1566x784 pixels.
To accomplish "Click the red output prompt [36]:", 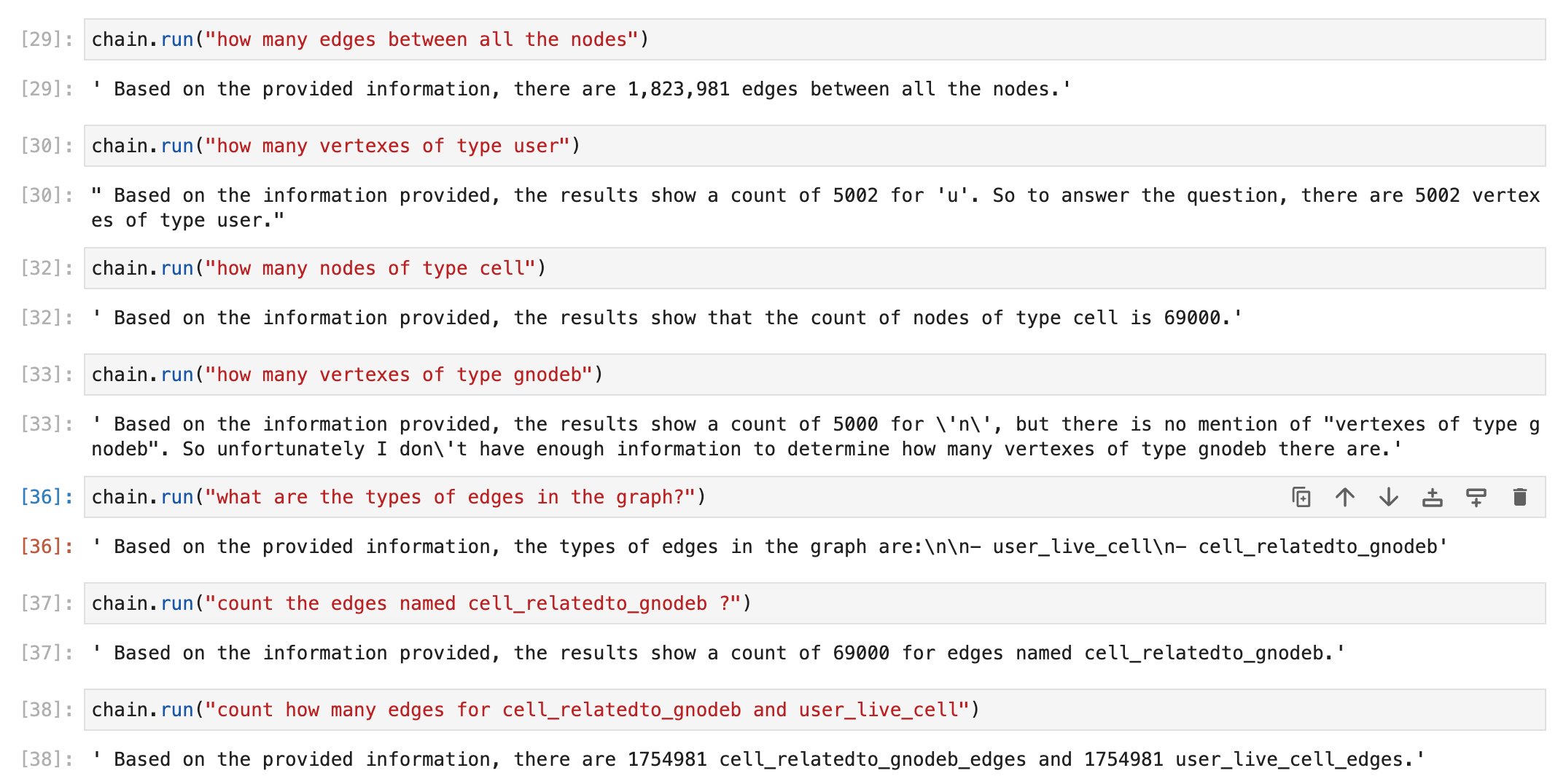I will (x=47, y=546).
